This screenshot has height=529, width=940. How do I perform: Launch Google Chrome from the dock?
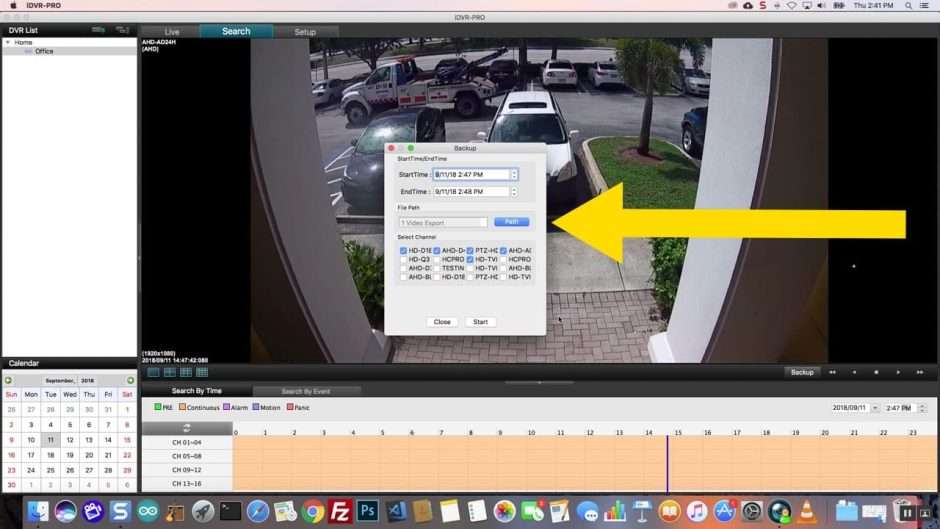pyautogui.click(x=312, y=512)
